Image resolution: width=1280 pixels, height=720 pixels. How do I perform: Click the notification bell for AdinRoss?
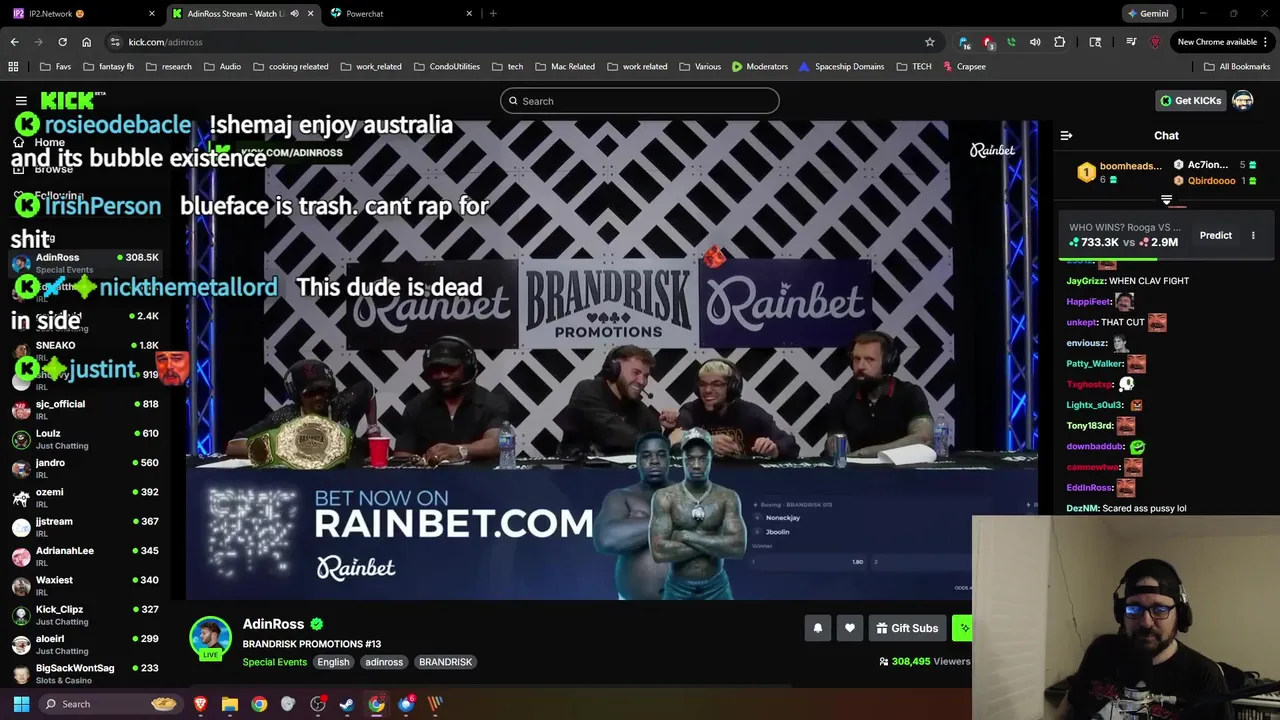pos(817,628)
